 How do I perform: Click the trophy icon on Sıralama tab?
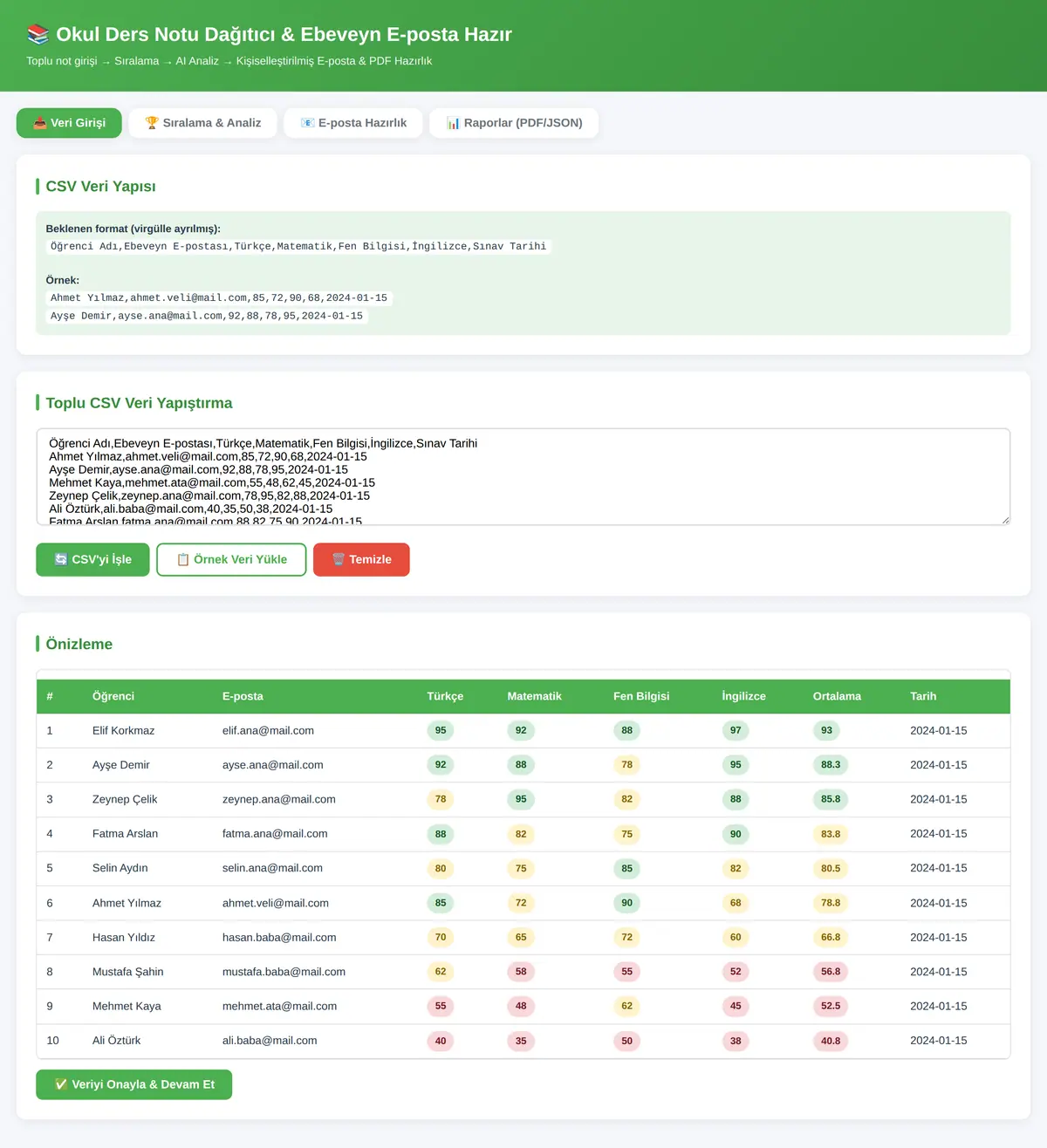point(152,123)
